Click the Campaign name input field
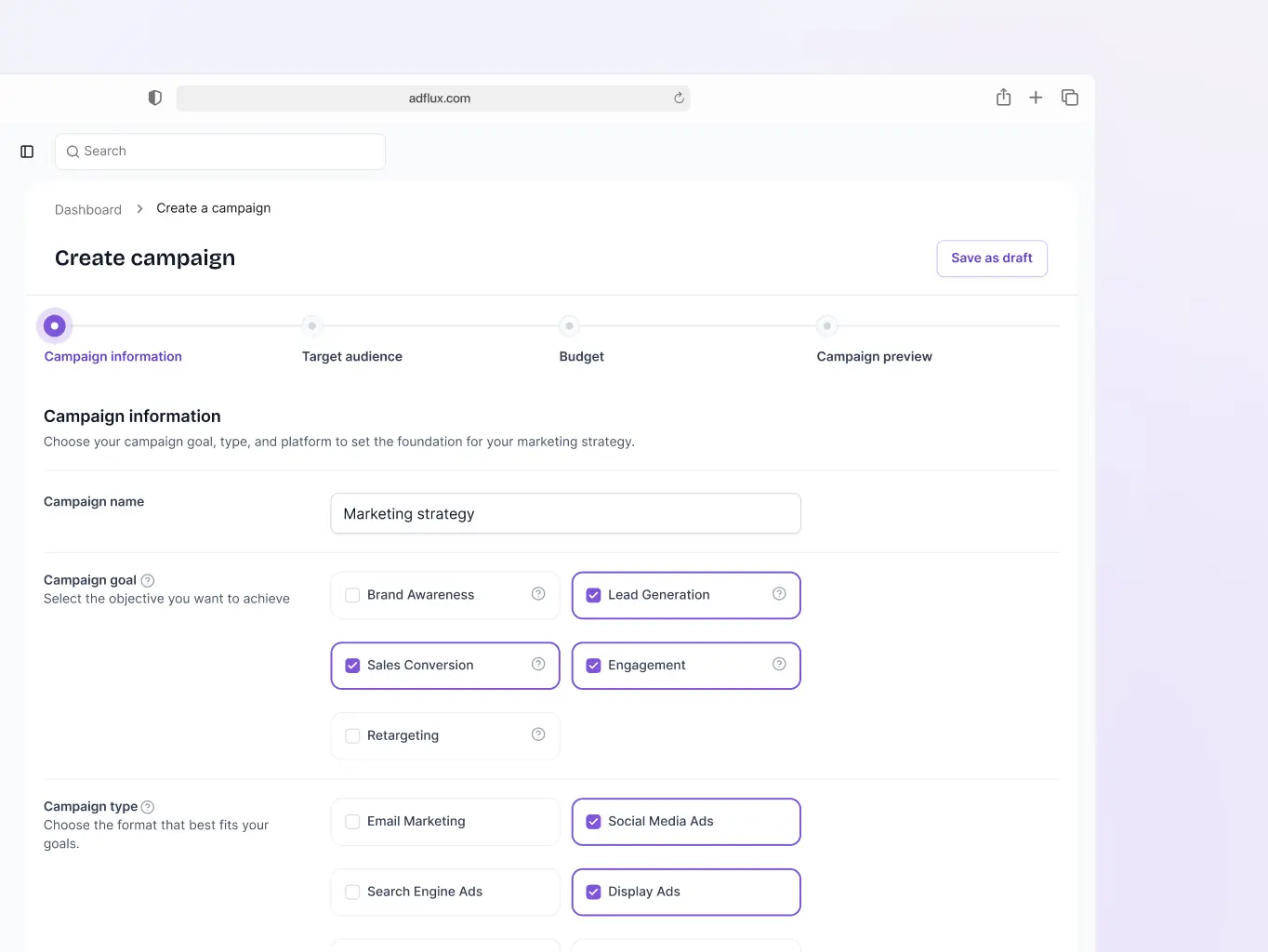The height and width of the screenshot is (952, 1268). (565, 514)
